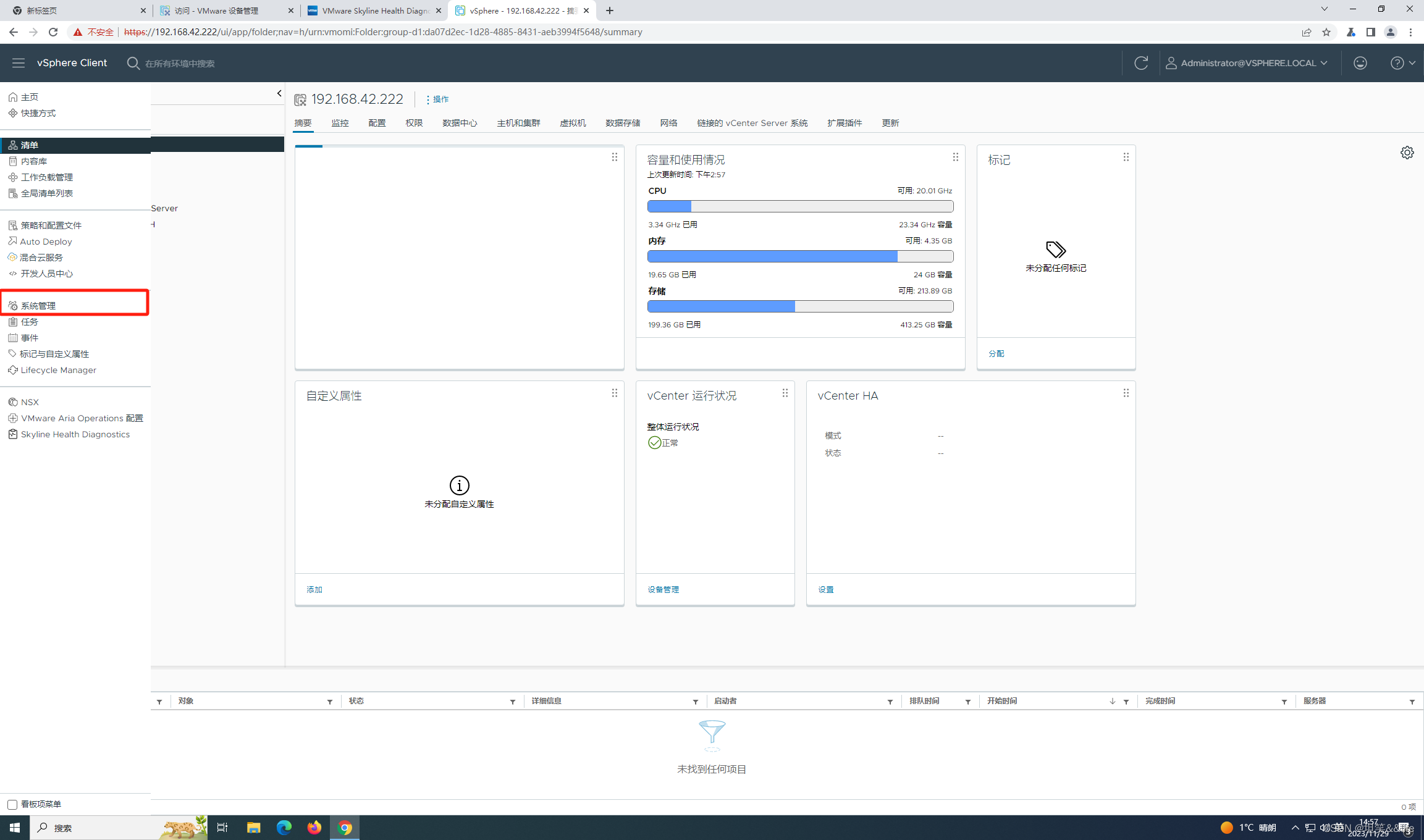Switch to the 摘要 tab

[303, 123]
